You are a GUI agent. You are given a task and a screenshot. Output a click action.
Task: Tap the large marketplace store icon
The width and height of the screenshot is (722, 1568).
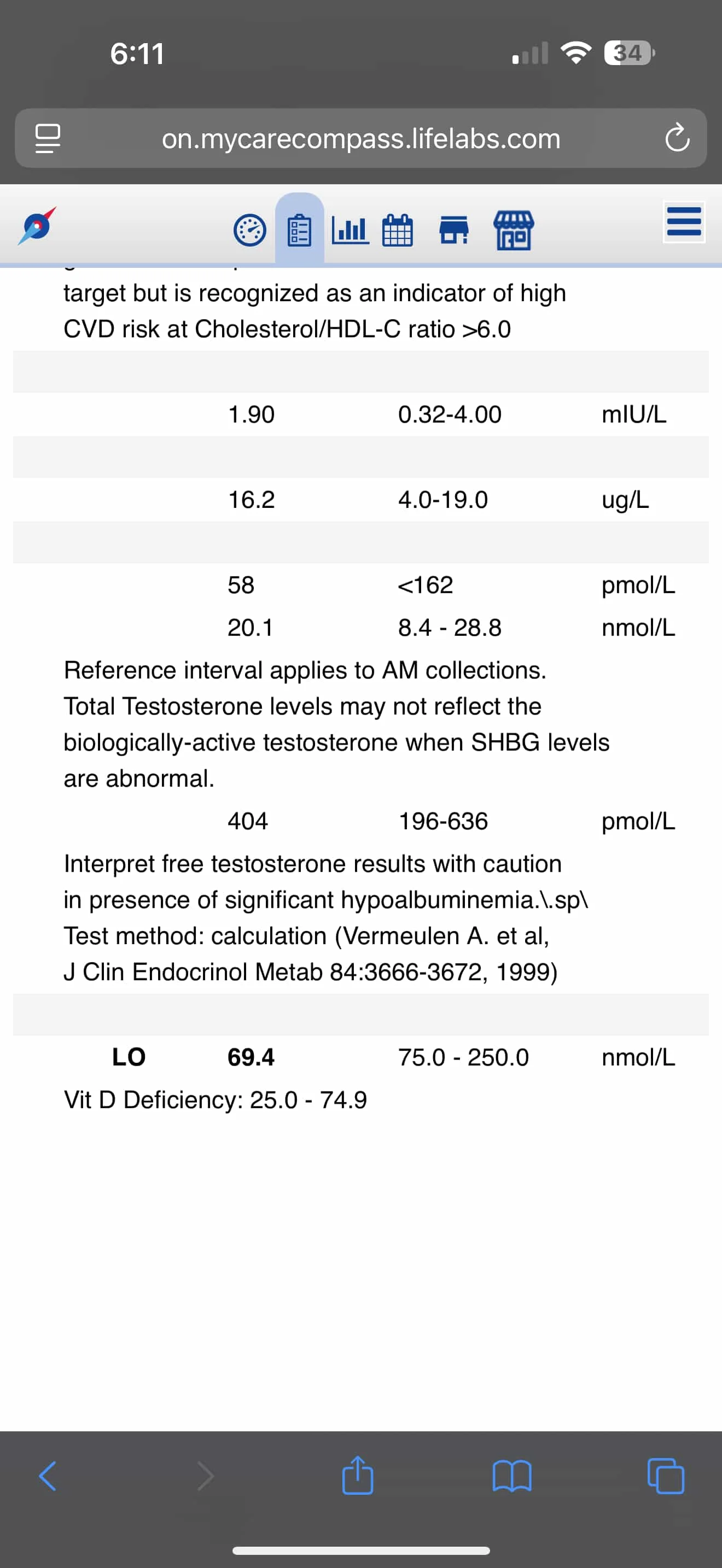pyautogui.click(x=513, y=230)
